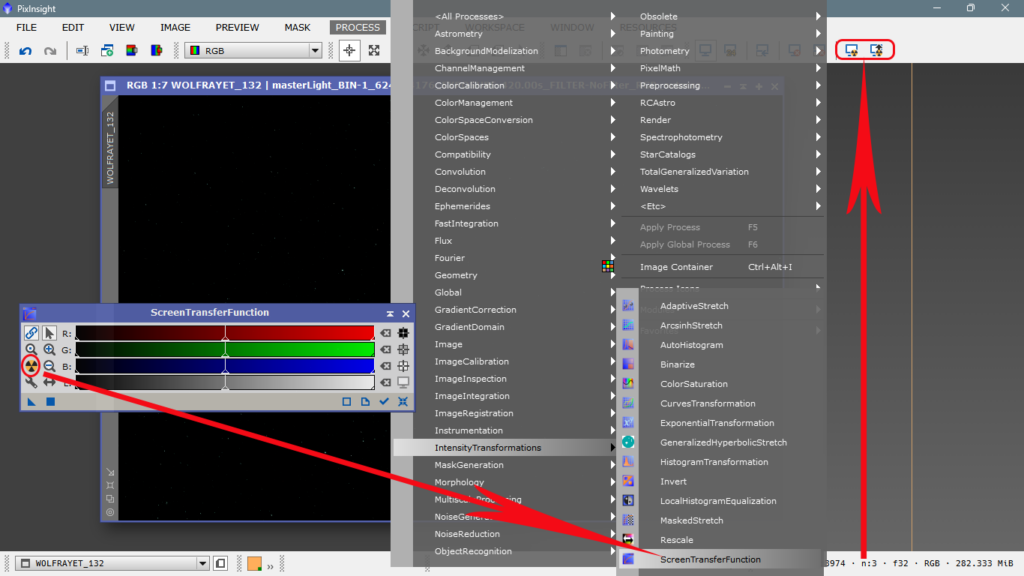The image size is (1024, 576).
Task: Open the VIEW menu
Action: (121, 27)
